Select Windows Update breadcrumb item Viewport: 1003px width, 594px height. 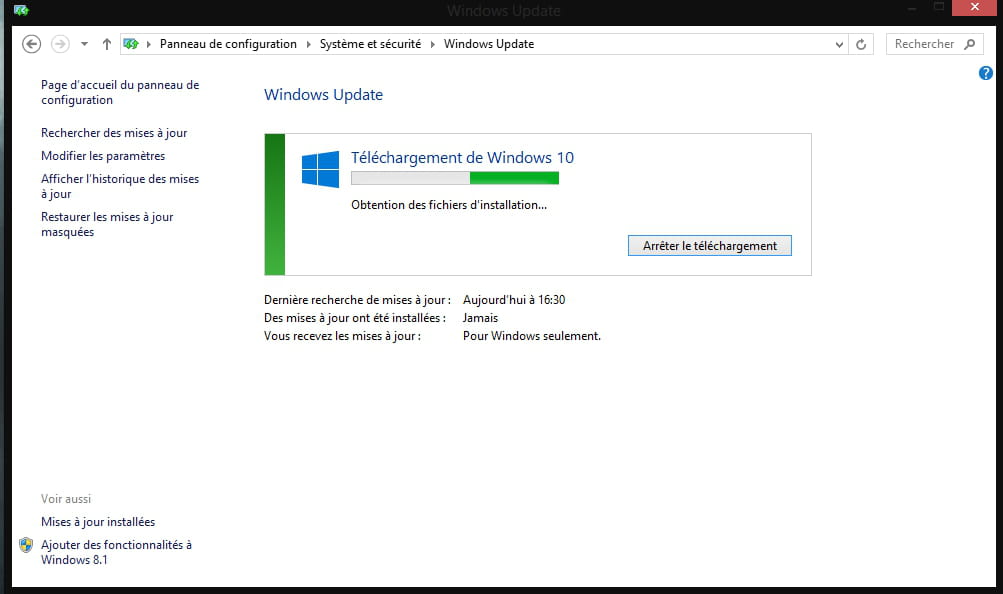489,44
